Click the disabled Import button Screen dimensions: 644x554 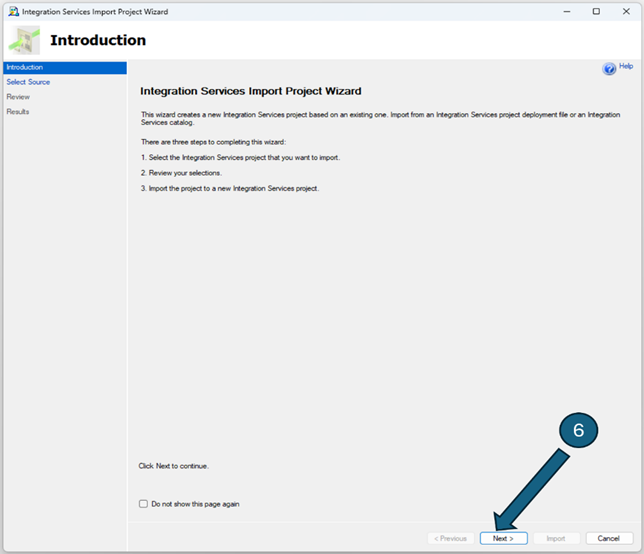coord(556,538)
